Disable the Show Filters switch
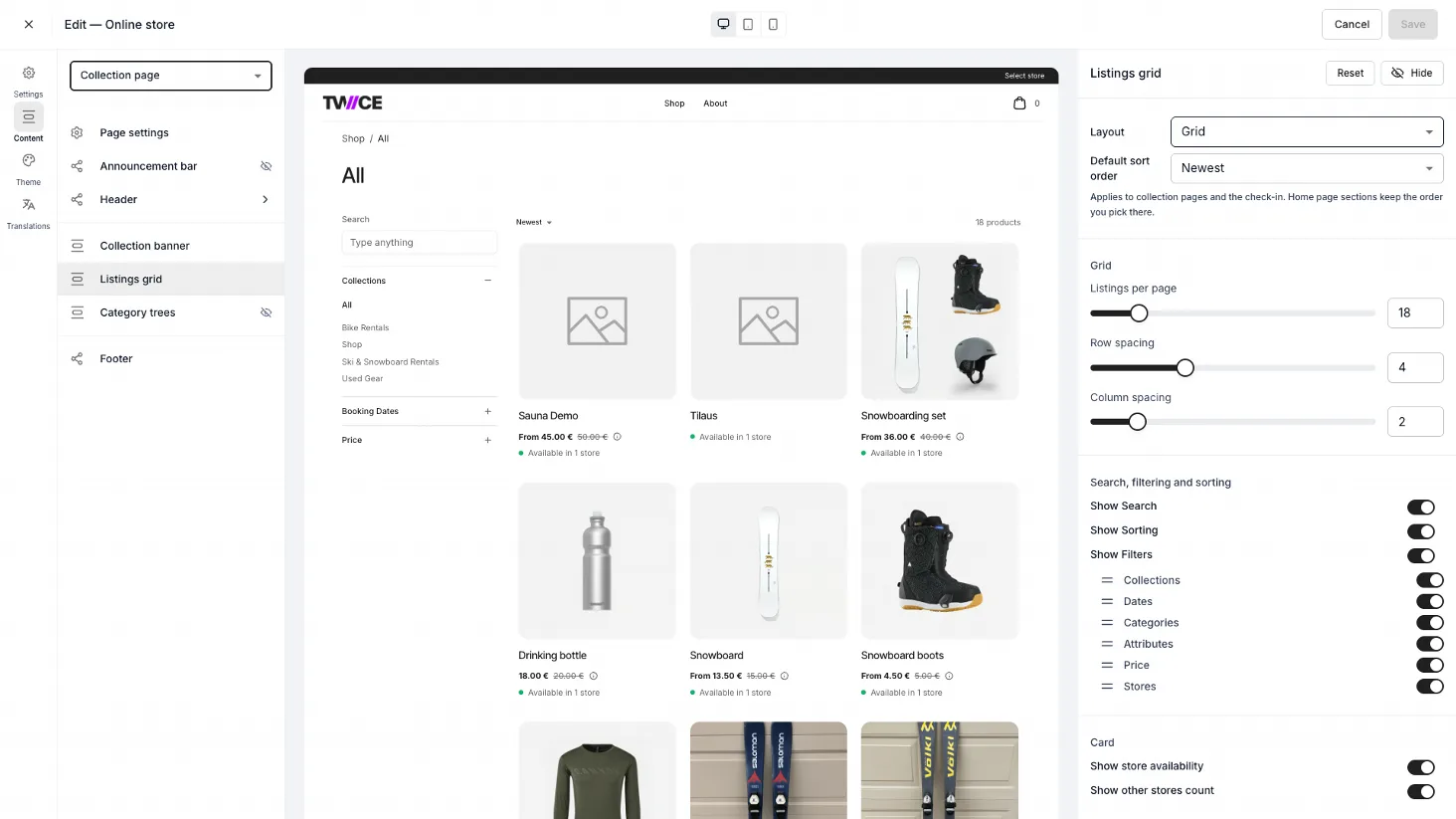 click(x=1420, y=555)
